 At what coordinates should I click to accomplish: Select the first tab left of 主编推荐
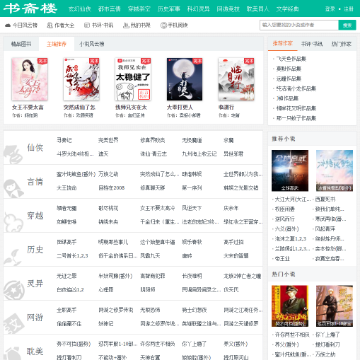[21, 44]
